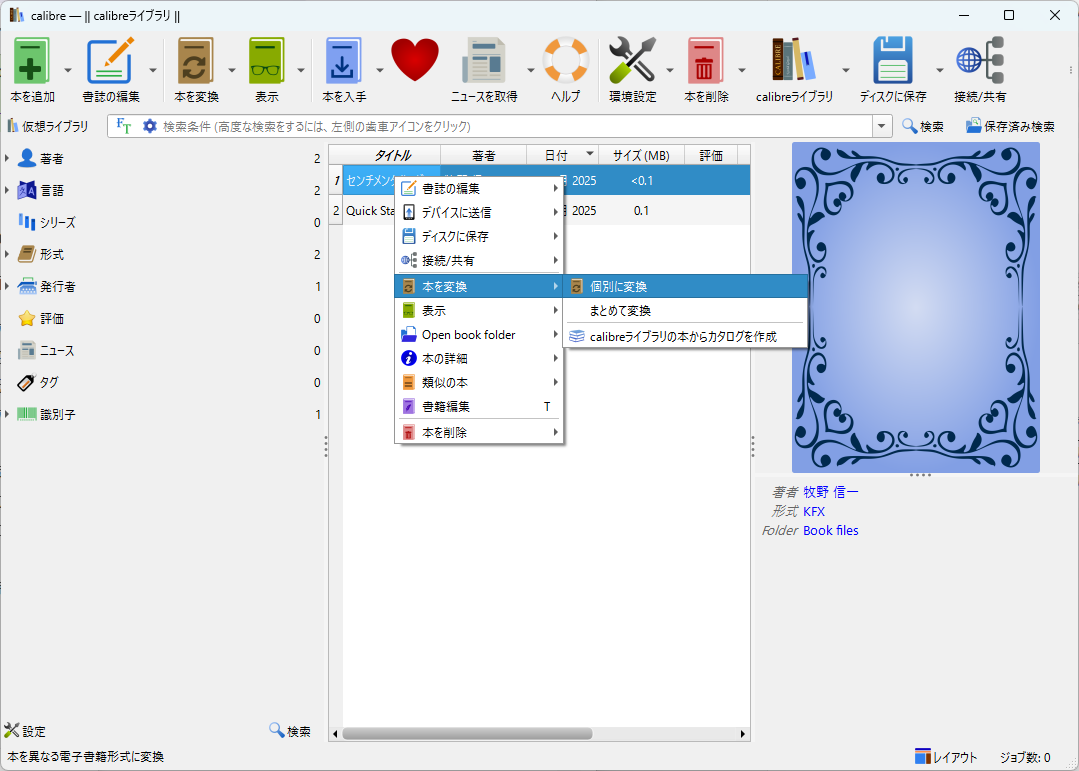The height and width of the screenshot is (771, 1079).
Task: Click the heart donate icon
Action: click(415, 62)
